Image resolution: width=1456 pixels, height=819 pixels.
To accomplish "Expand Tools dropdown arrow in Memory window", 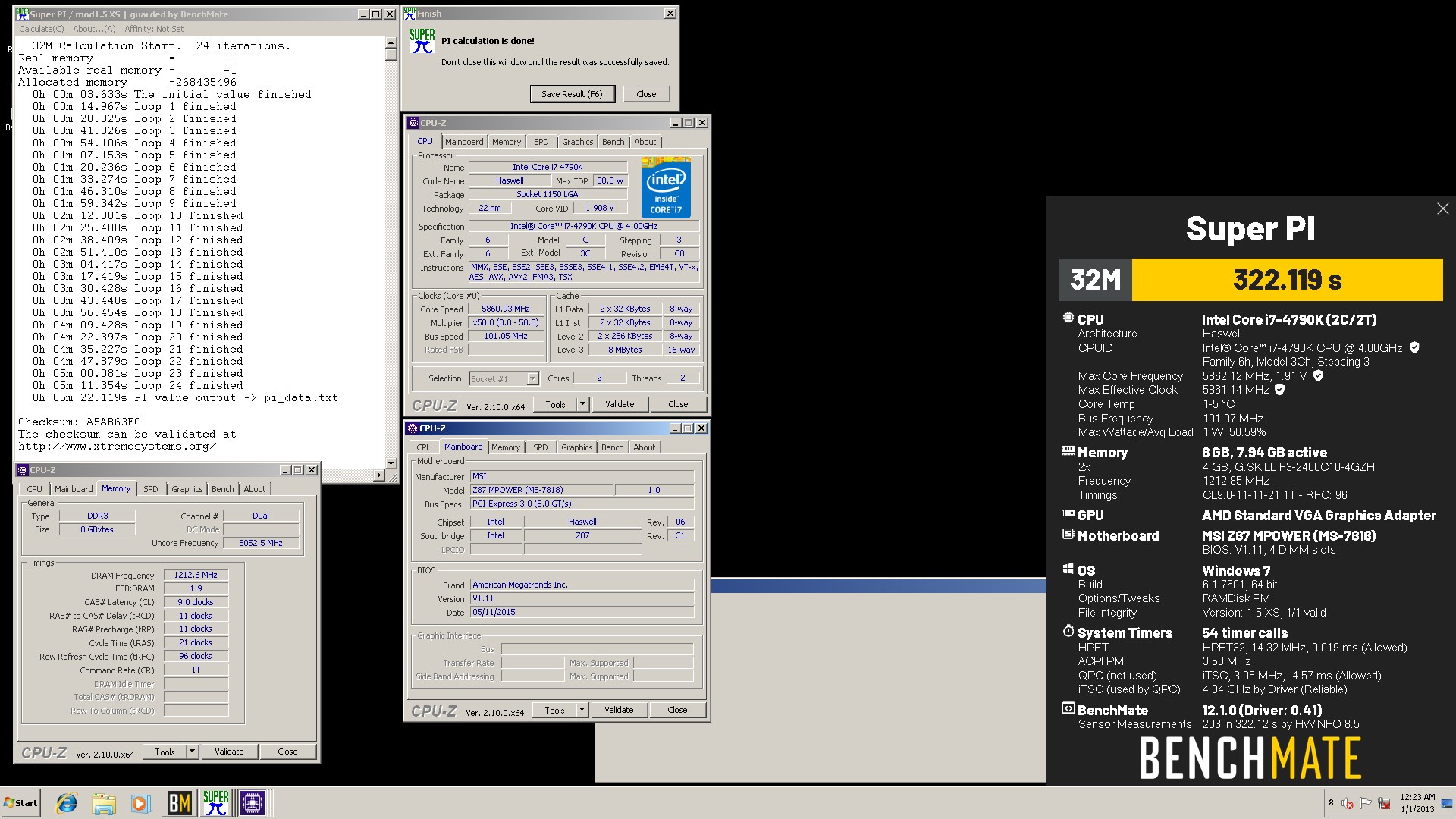I will 193,752.
